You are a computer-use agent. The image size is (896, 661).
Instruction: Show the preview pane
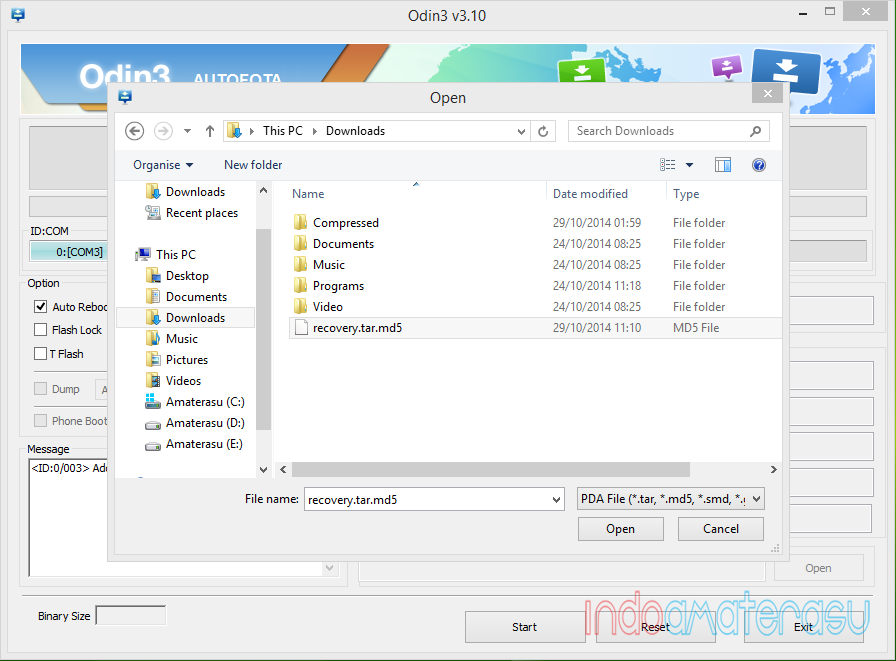(723, 165)
